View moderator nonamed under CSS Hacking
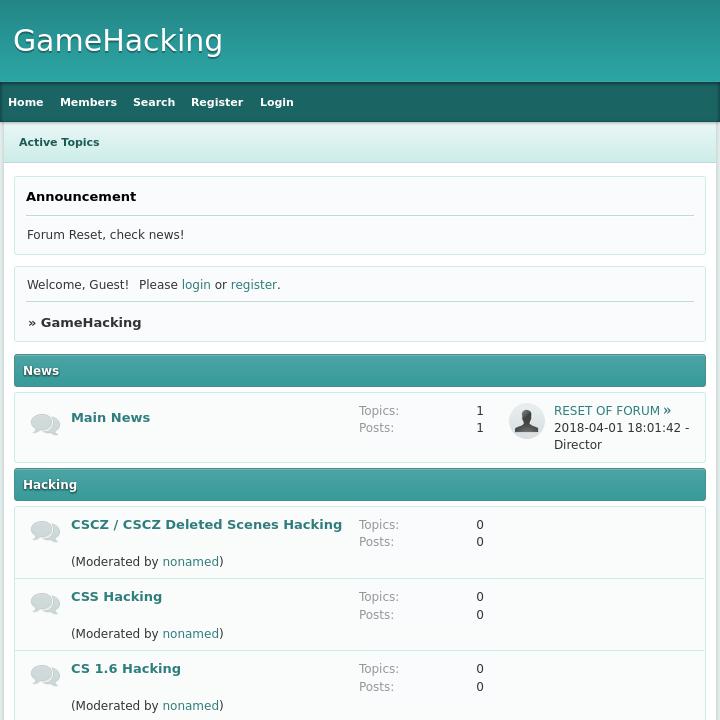The image size is (720, 720). 190,634
